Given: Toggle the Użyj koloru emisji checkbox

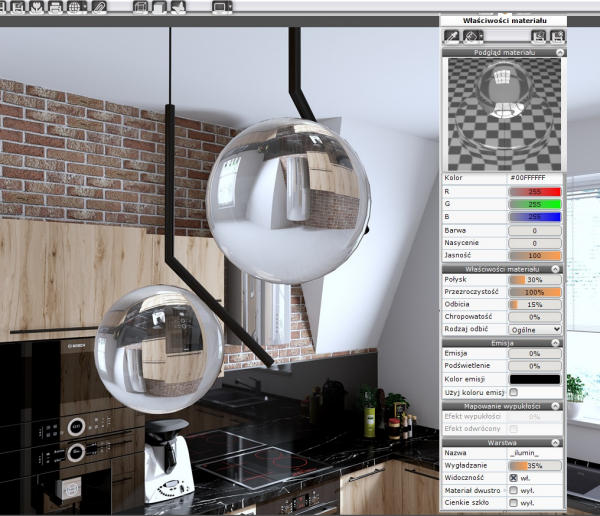Looking at the screenshot, I should click(x=514, y=392).
